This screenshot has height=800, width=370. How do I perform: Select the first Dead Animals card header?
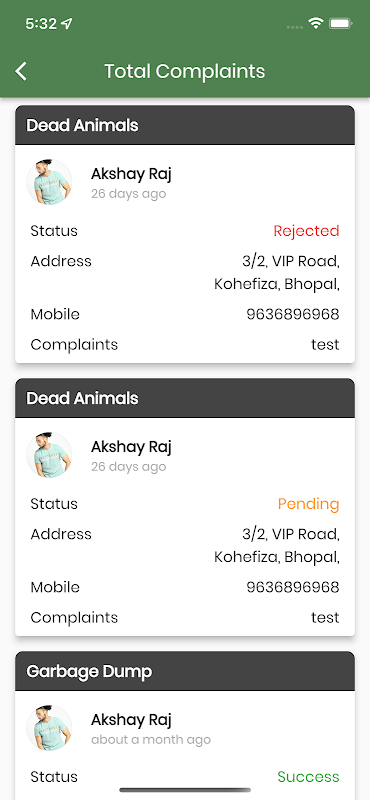[185, 125]
